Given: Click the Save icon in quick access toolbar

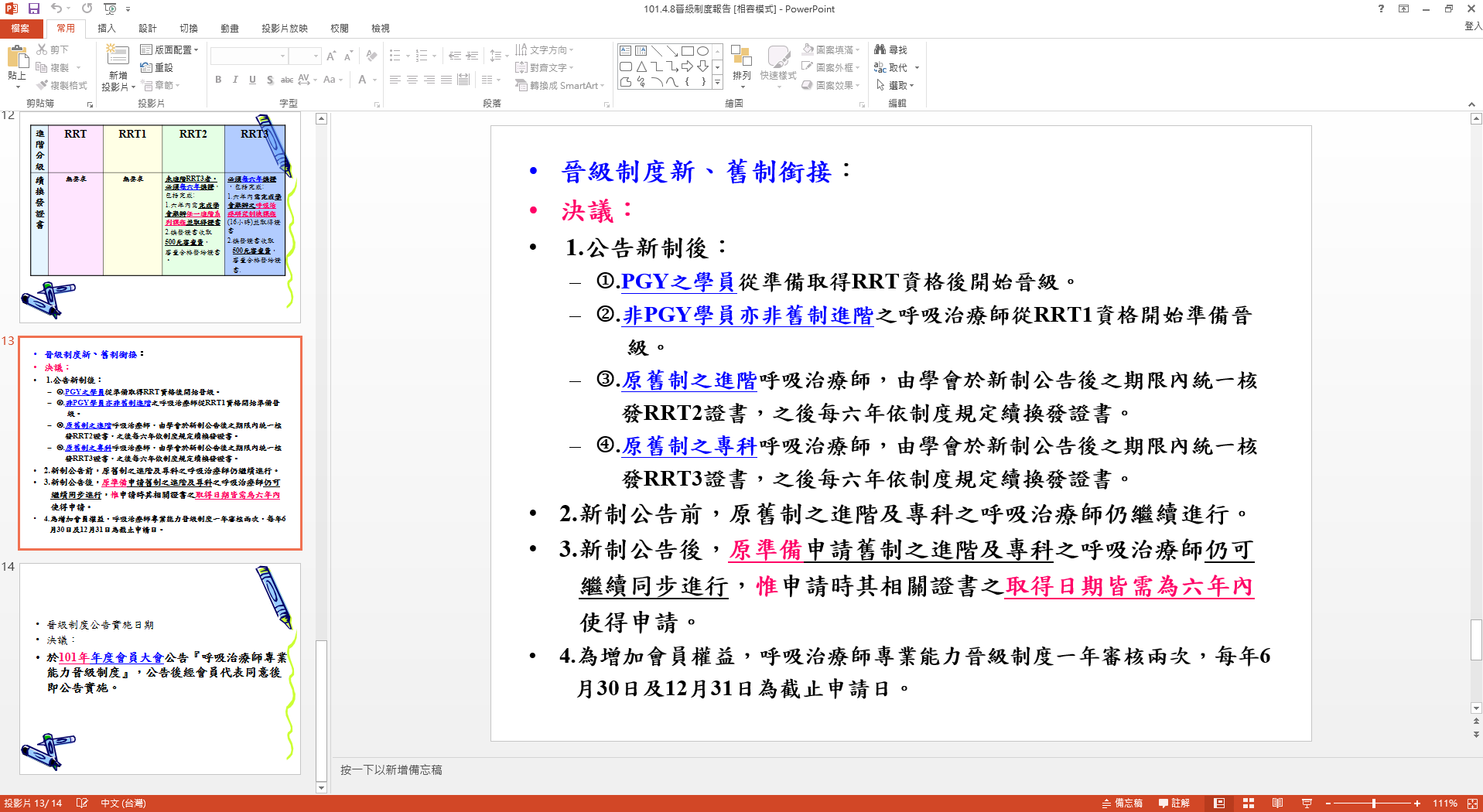Looking at the screenshot, I should point(34,9).
